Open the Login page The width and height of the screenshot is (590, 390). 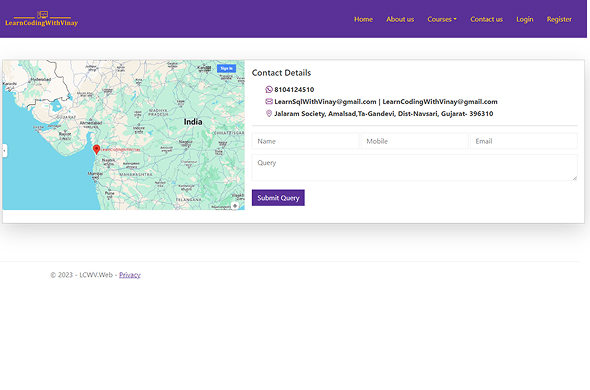[x=525, y=19]
